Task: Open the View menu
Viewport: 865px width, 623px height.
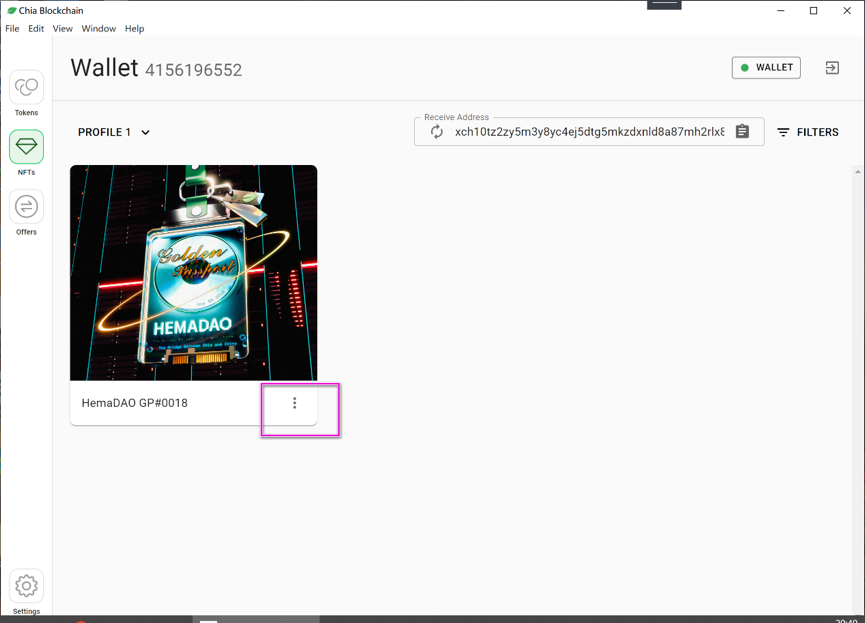Action: click(62, 29)
